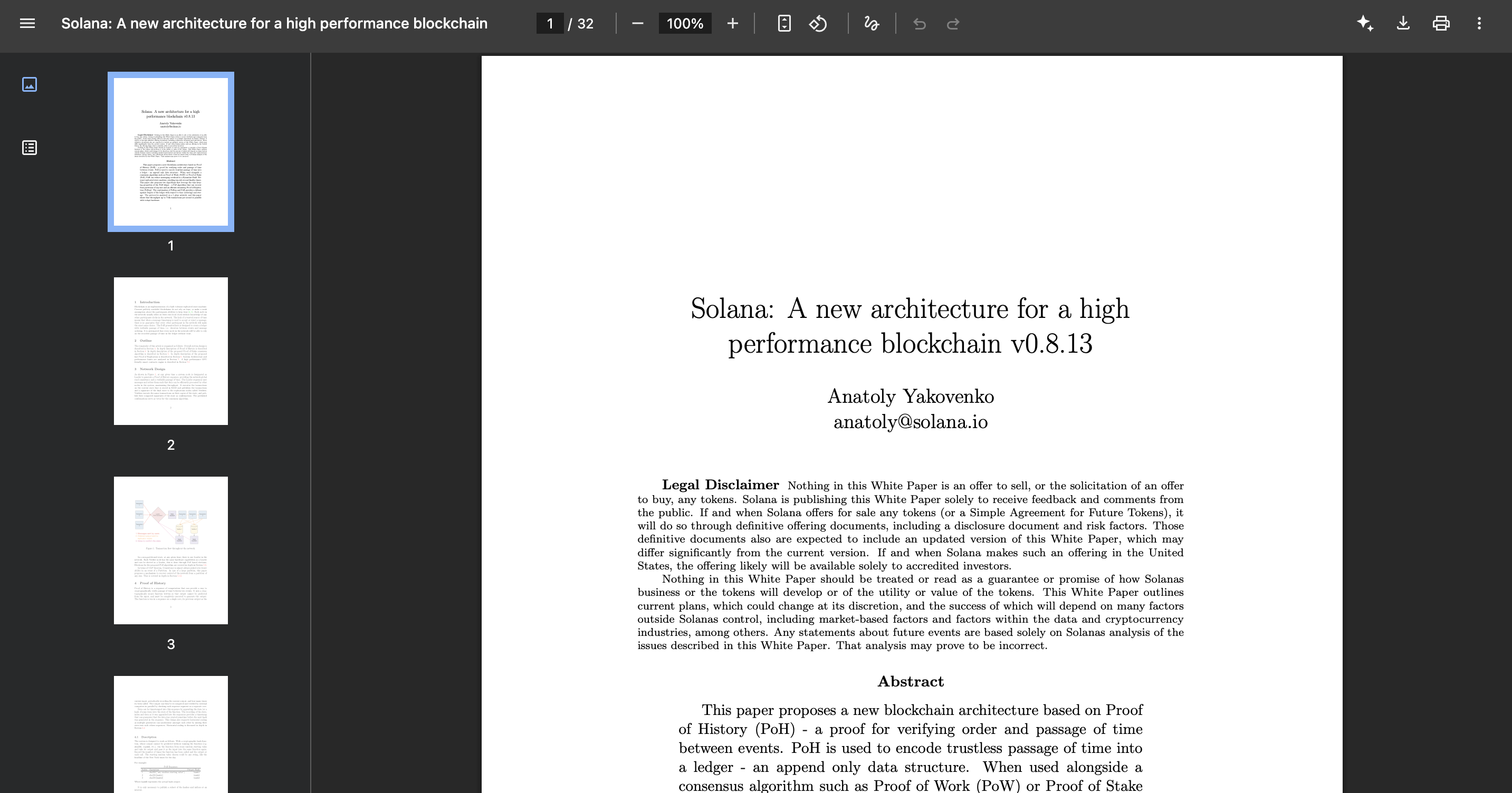Select page 1 thumbnail
Screen dimensions: 1512x793
[171, 152]
